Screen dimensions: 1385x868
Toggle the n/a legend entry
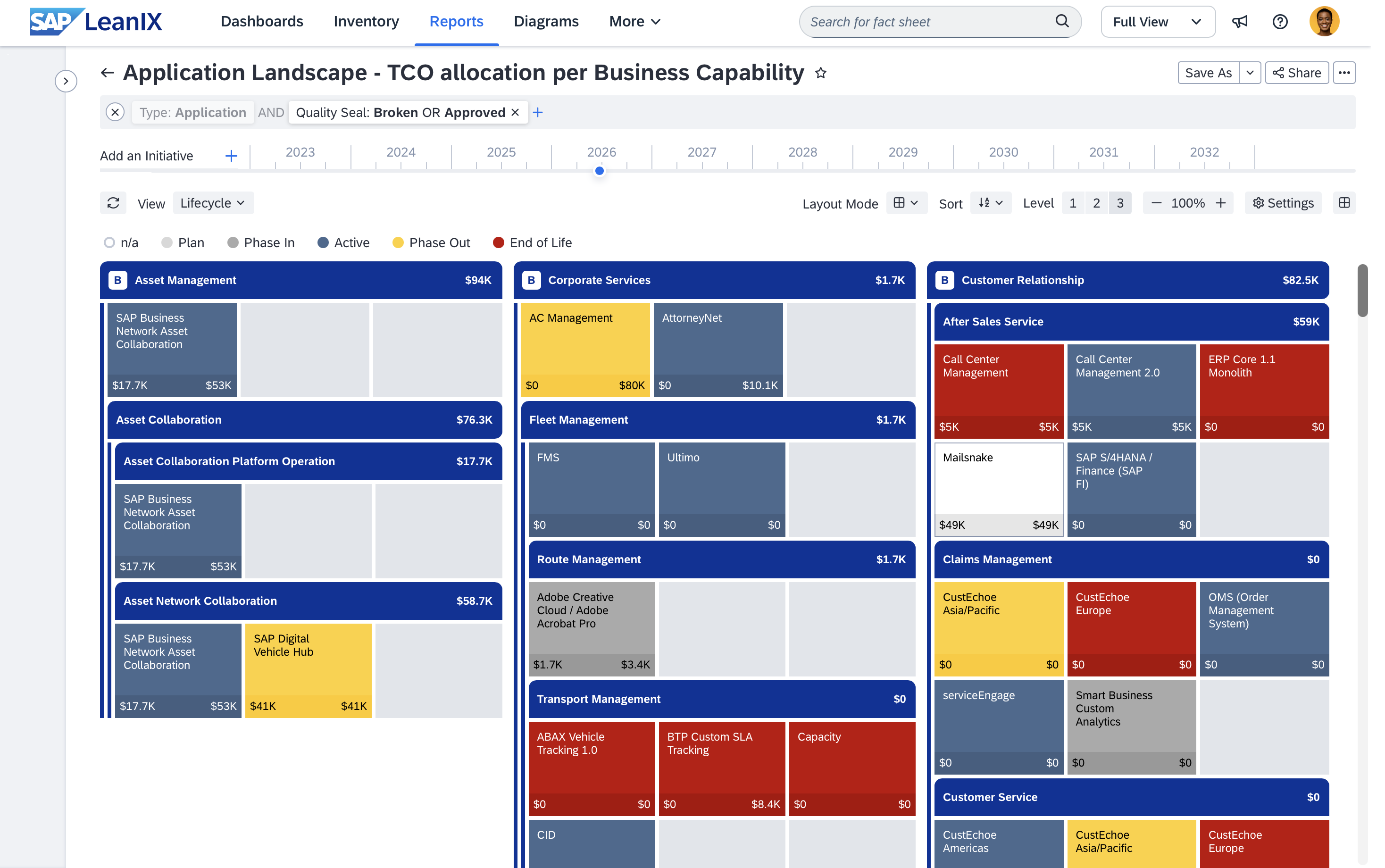(121, 243)
